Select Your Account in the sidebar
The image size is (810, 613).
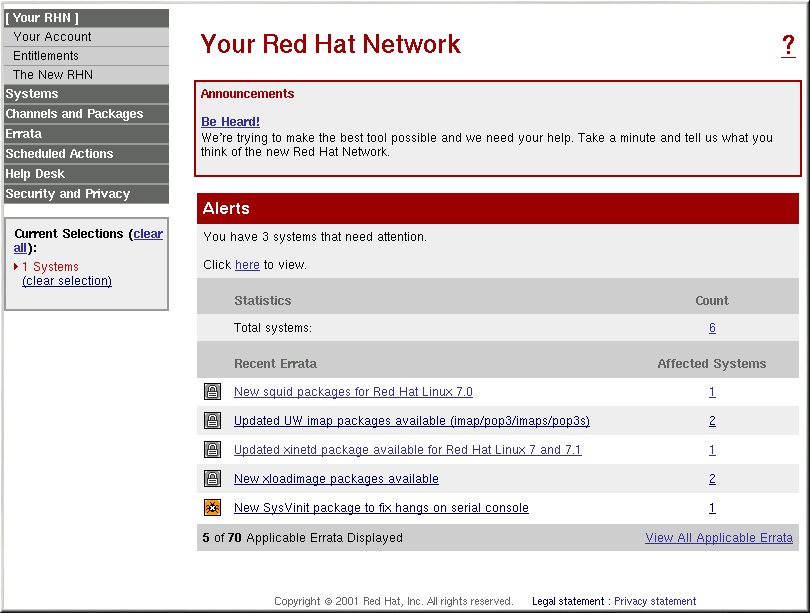coord(52,37)
